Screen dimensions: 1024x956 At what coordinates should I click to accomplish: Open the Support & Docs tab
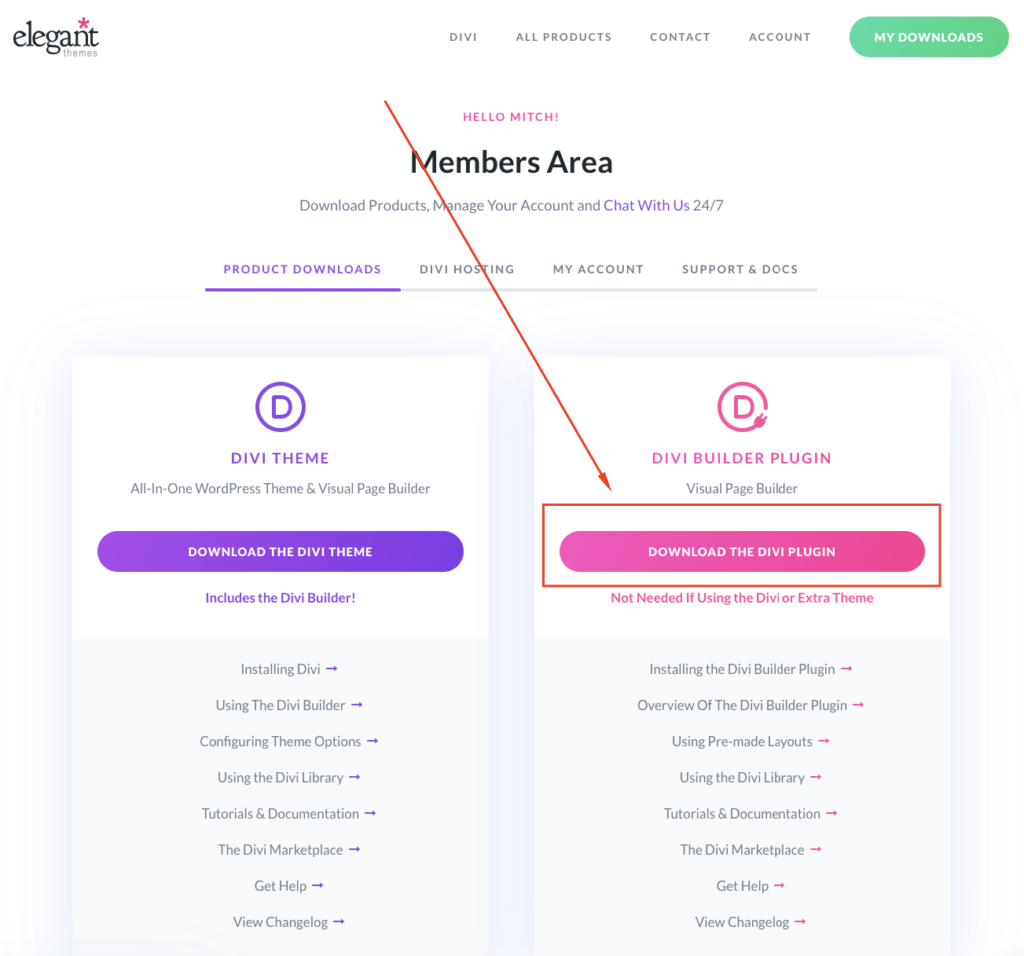740,269
